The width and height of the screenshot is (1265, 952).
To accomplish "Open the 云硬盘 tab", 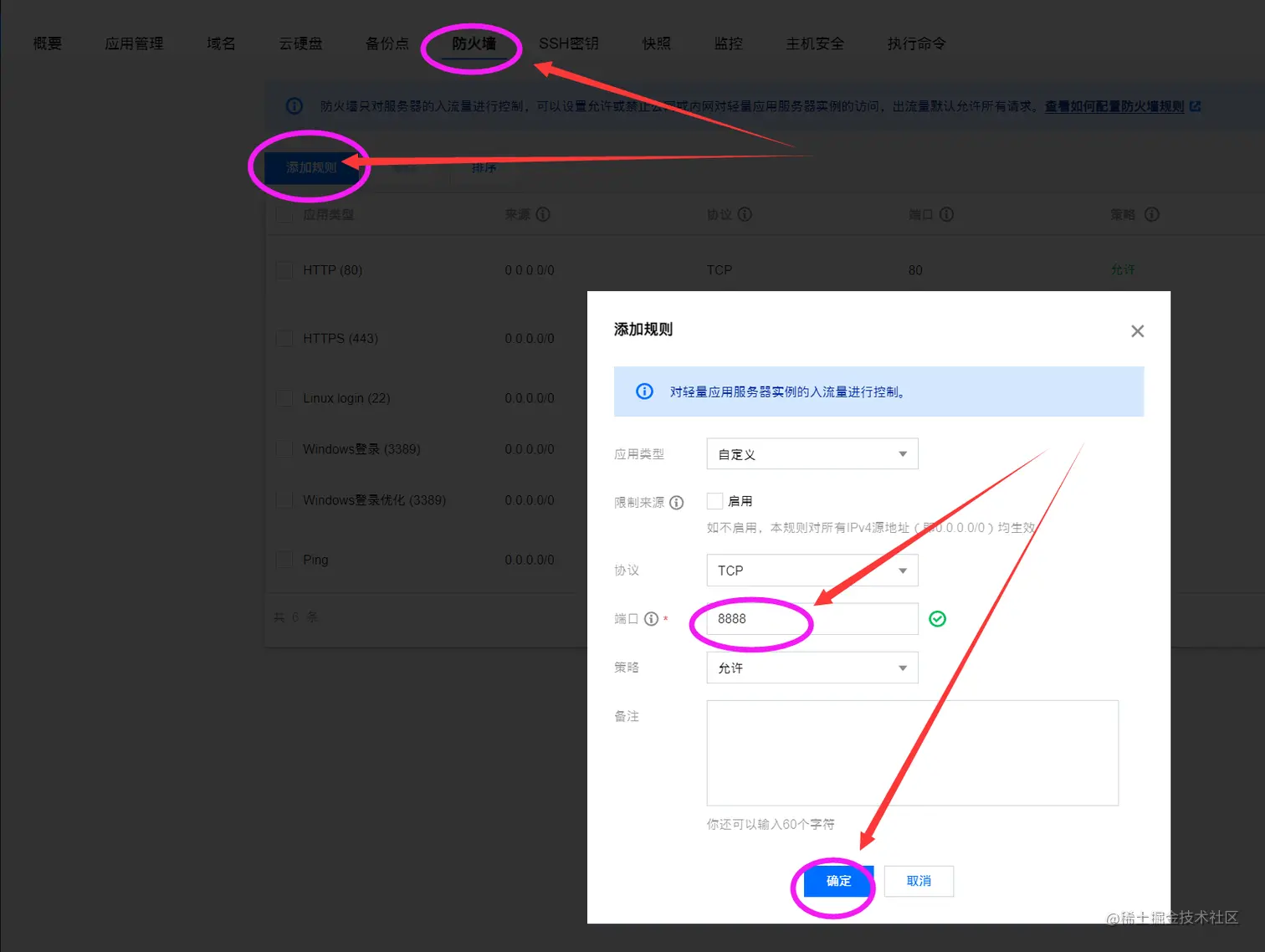I will coord(300,44).
